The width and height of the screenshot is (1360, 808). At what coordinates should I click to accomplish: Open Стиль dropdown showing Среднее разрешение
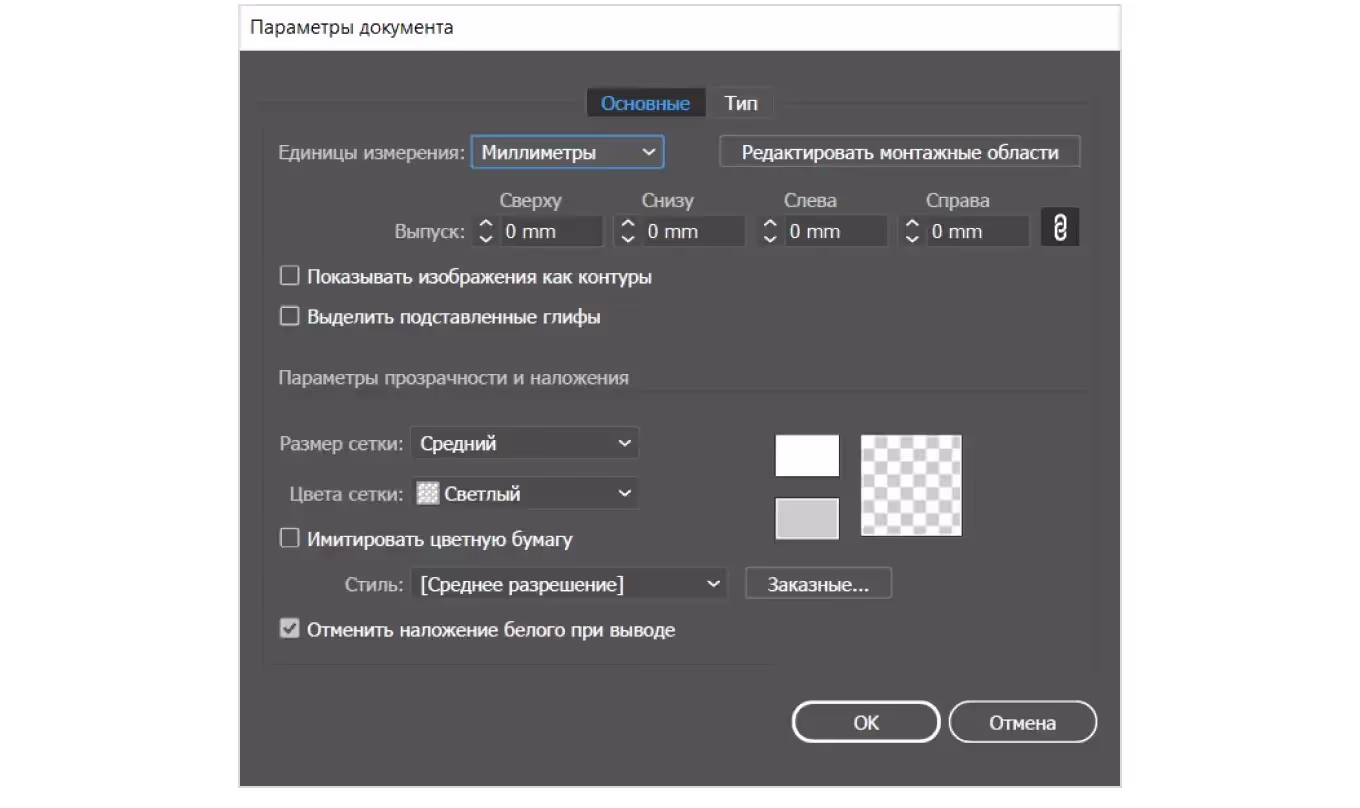point(569,584)
